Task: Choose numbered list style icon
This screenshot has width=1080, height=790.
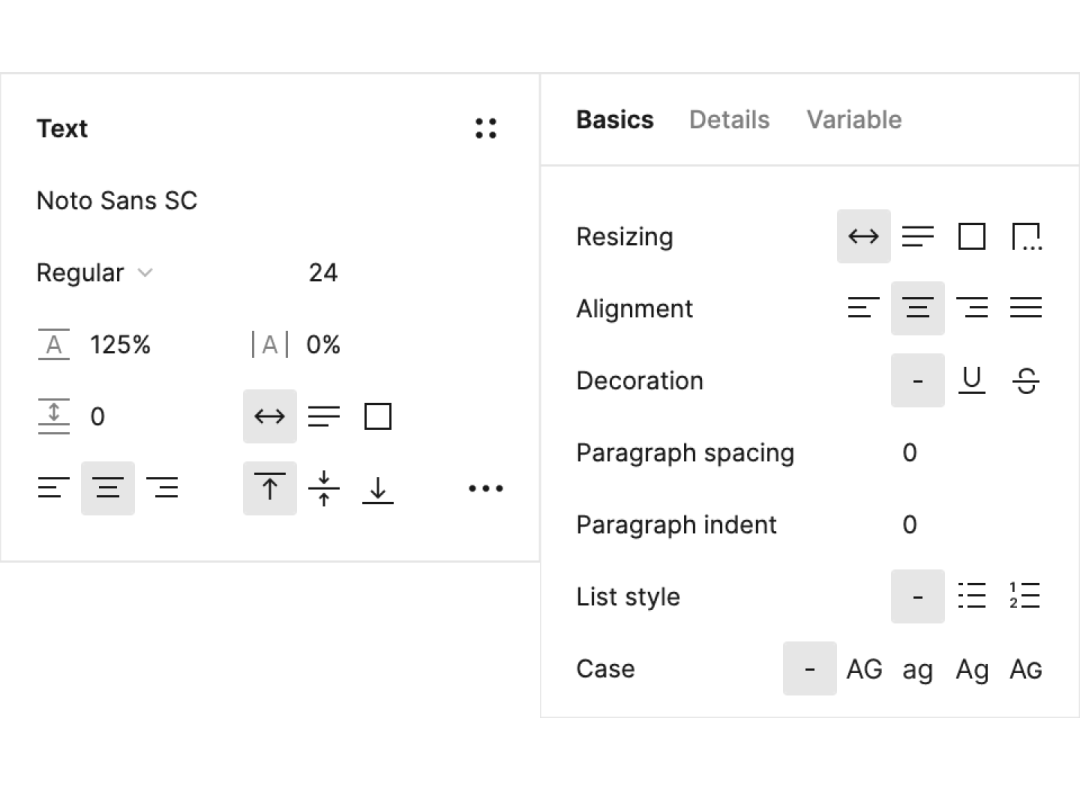Action: coord(1025,597)
